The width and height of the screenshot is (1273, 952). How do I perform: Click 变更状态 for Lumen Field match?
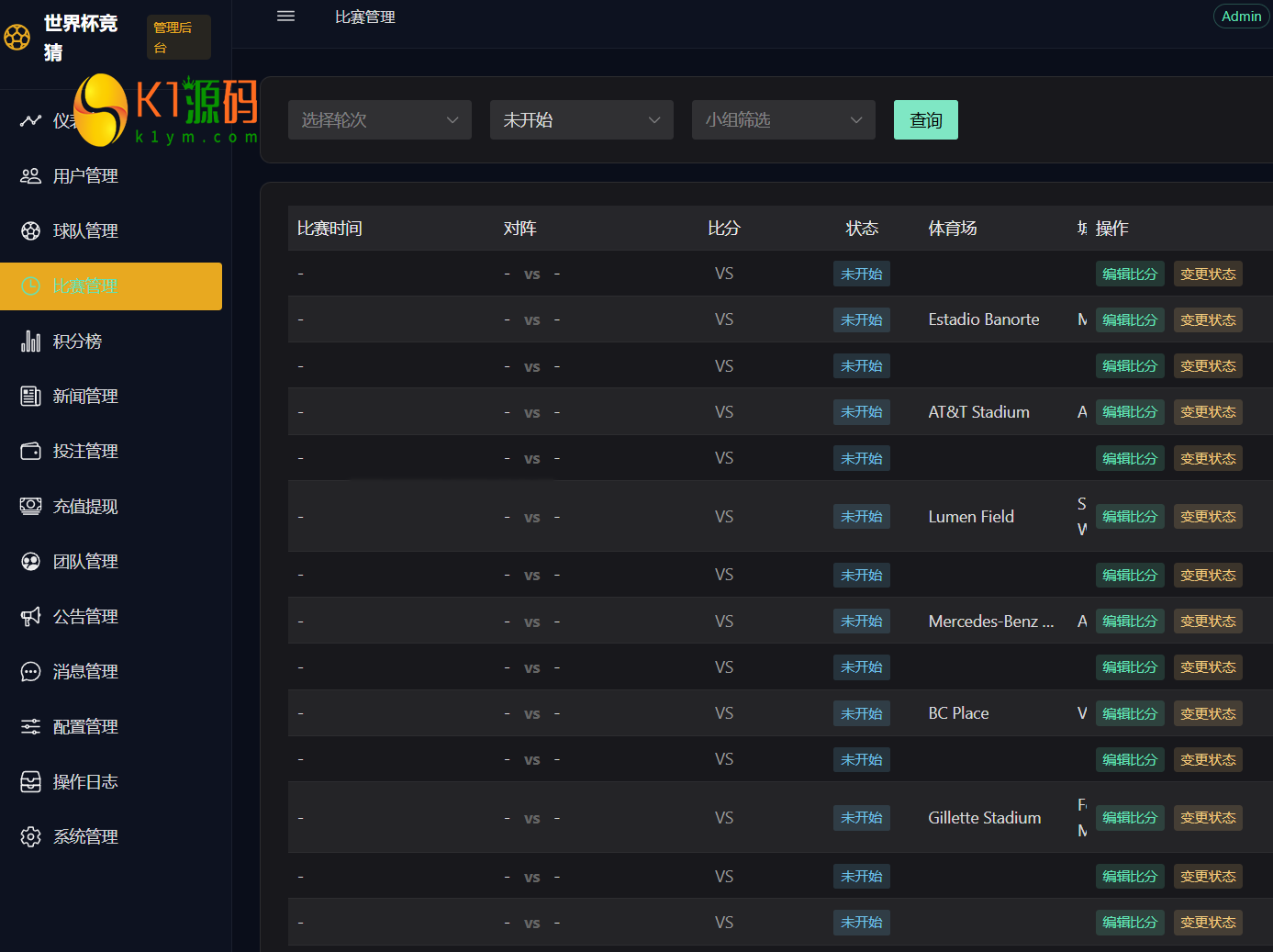pos(1208,517)
